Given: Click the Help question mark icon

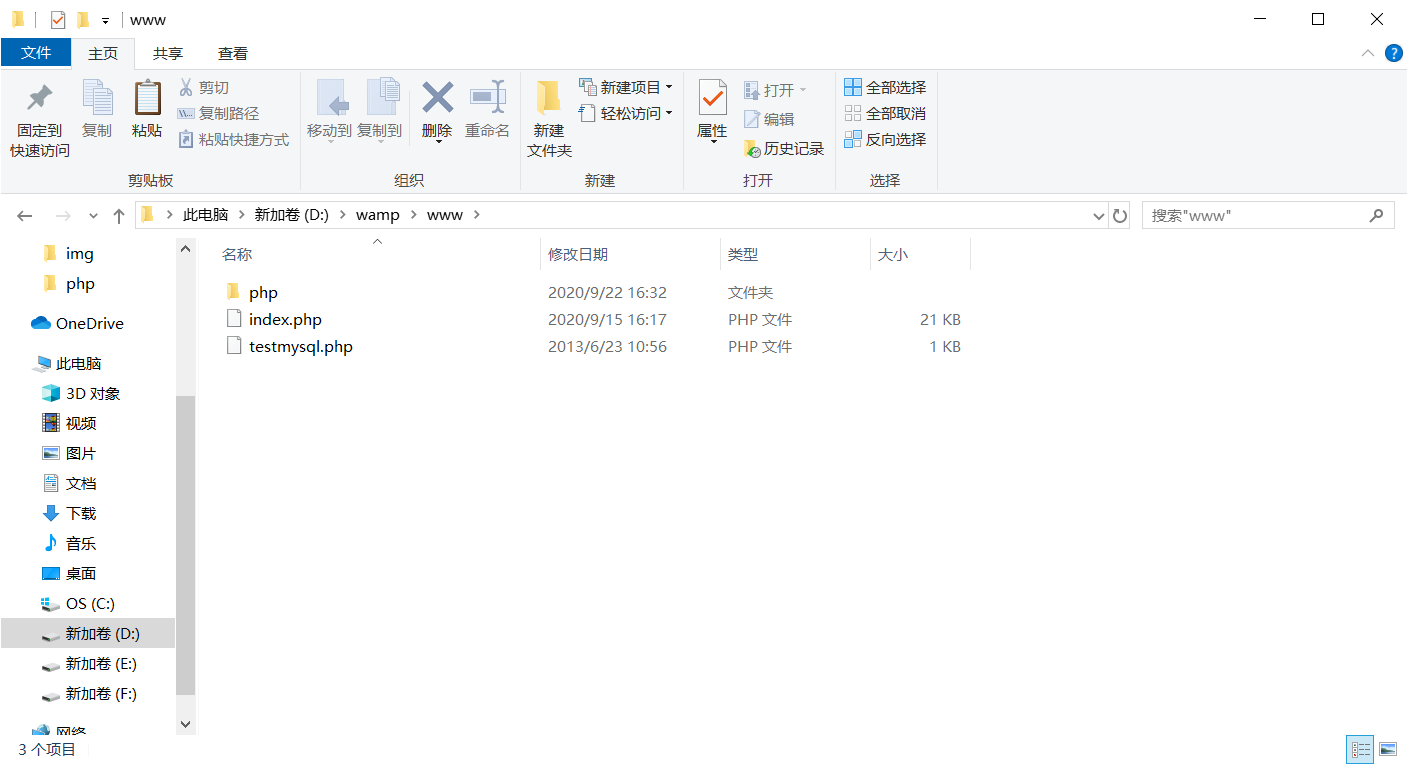Looking at the screenshot, I should tap(1393, 54).
